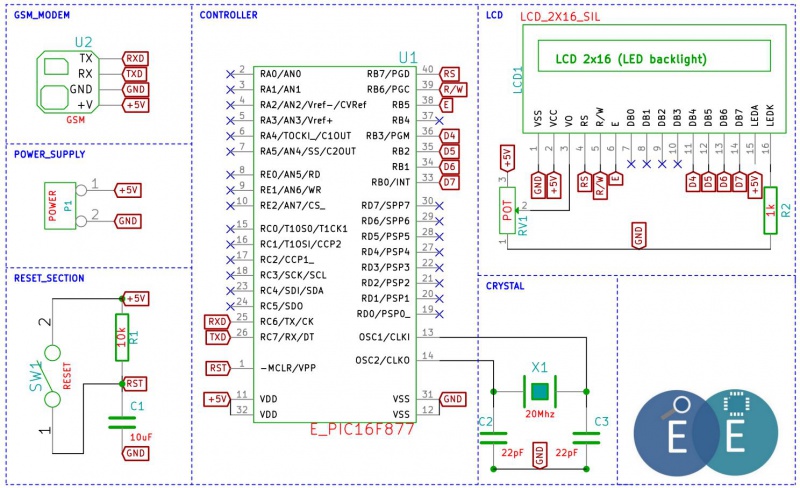The image size is (800, 488).
Task: Click the GND flag at VSS pin 31
Action: tap(453, 399)
